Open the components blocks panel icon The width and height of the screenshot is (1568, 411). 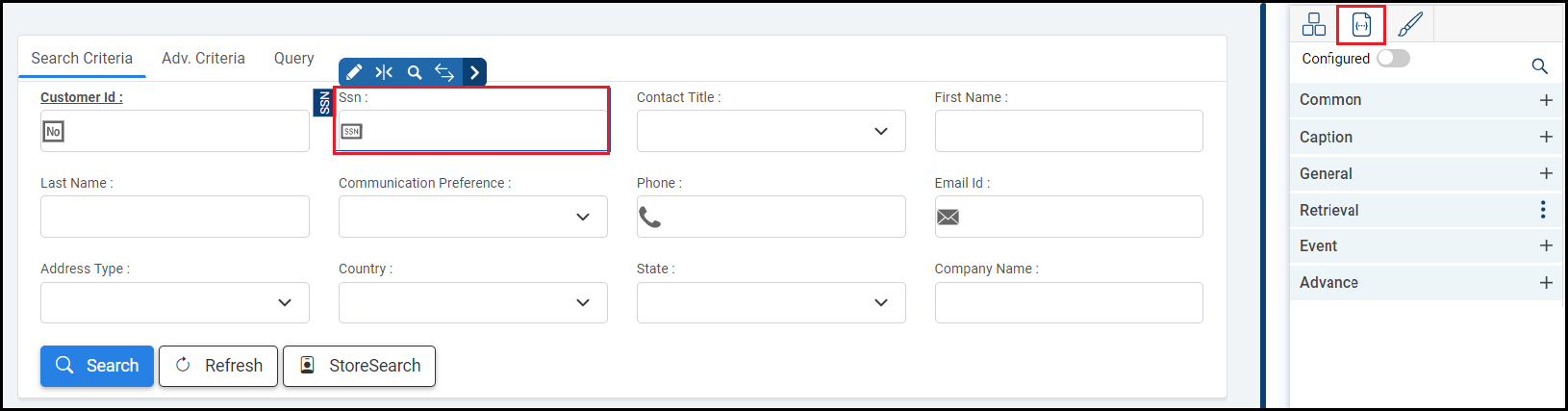coord(1313,24)
